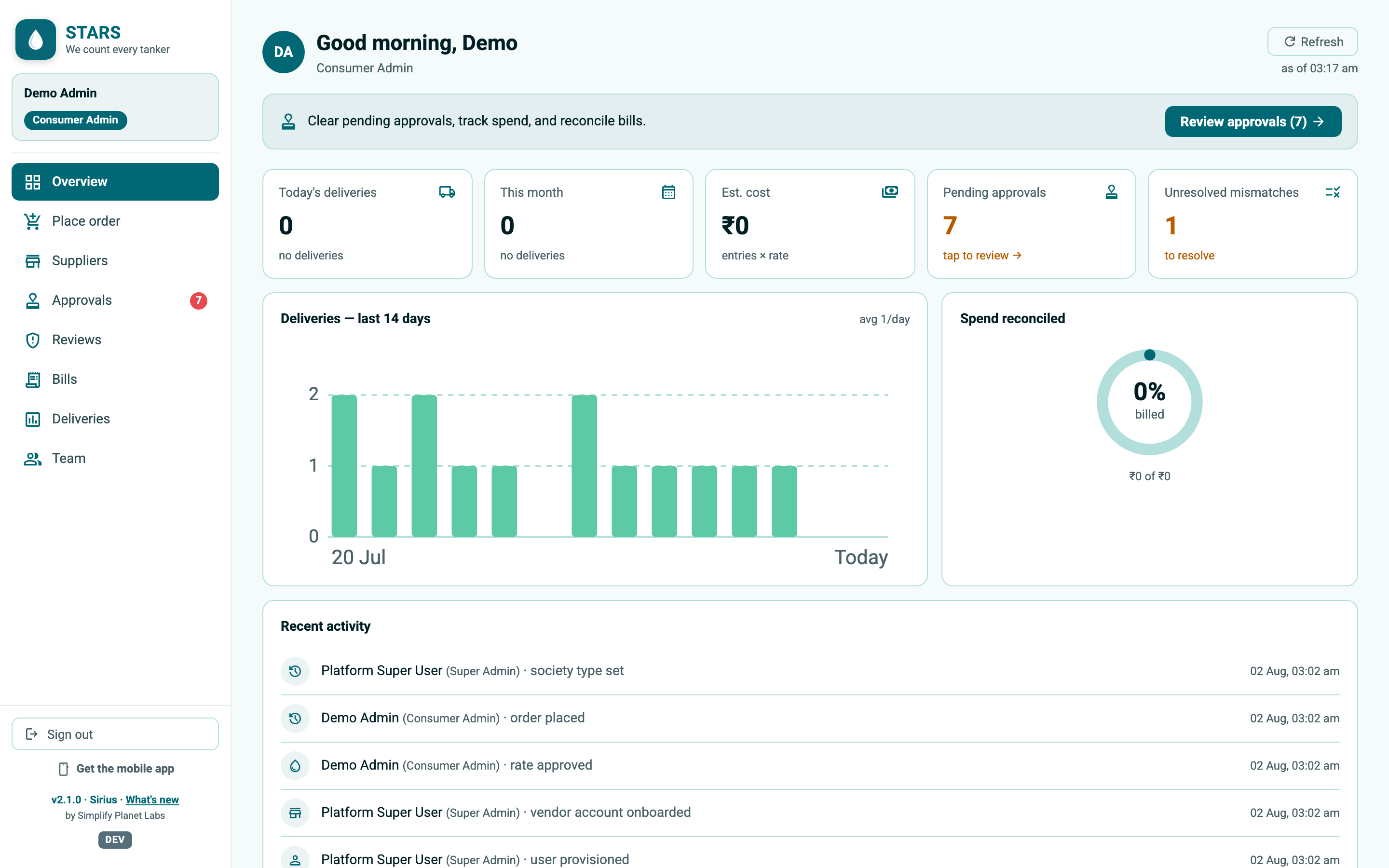Screen dimensions: 1389x868
Task: Open the Suppliers section
Action: coord(115,260)
